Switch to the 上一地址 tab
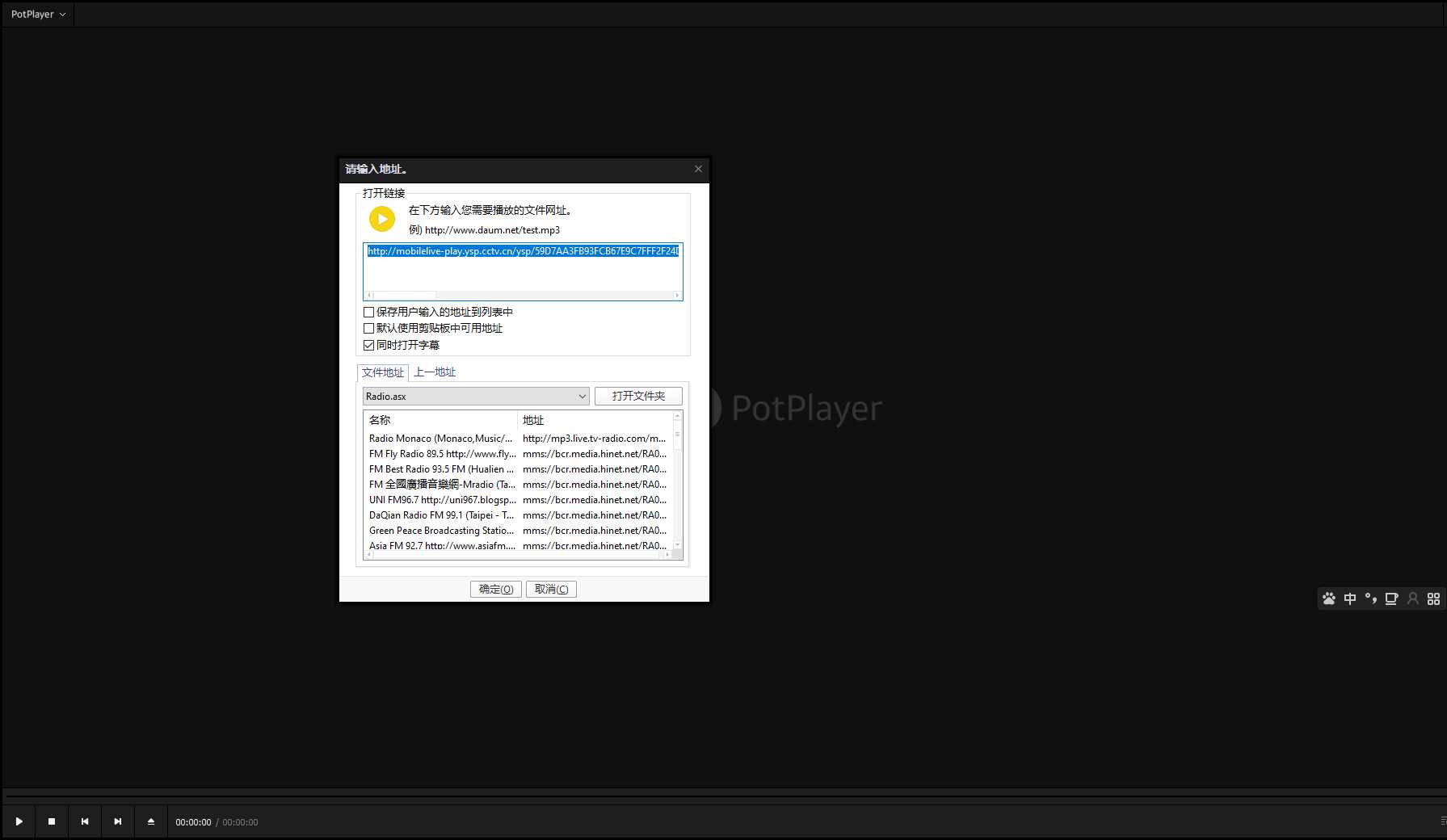This screenshot has height=840, width=1447. pos(435,372)
